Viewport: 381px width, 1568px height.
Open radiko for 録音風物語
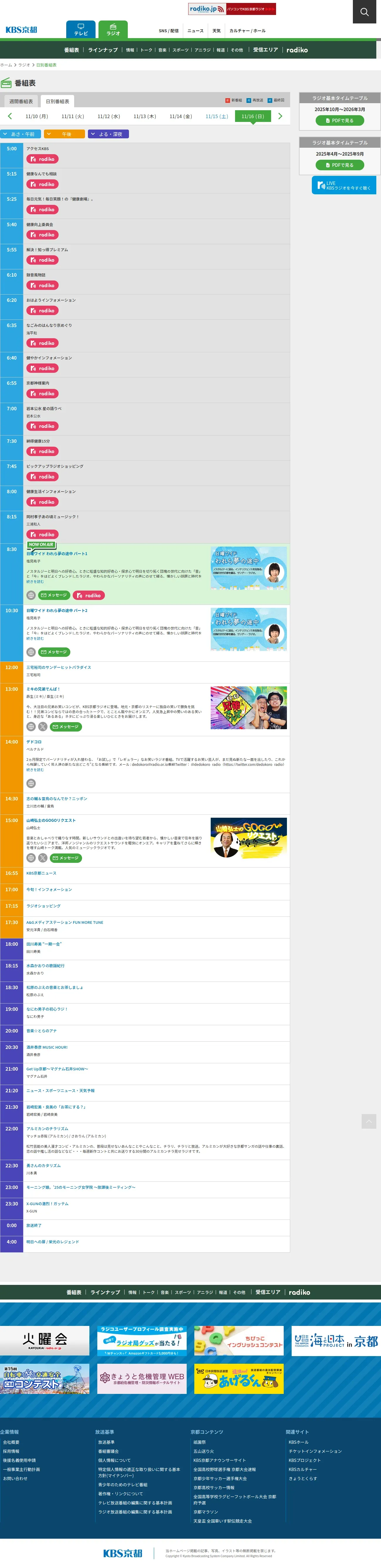click(42, 285)
